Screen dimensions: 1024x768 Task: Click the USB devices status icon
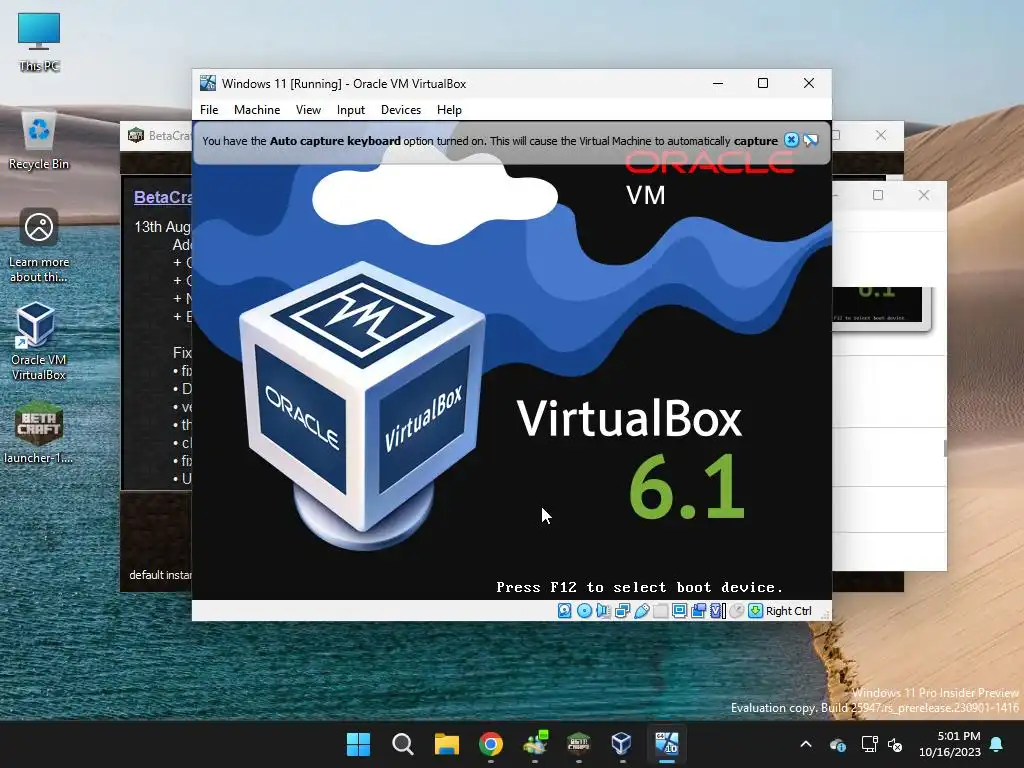[641, 611]
